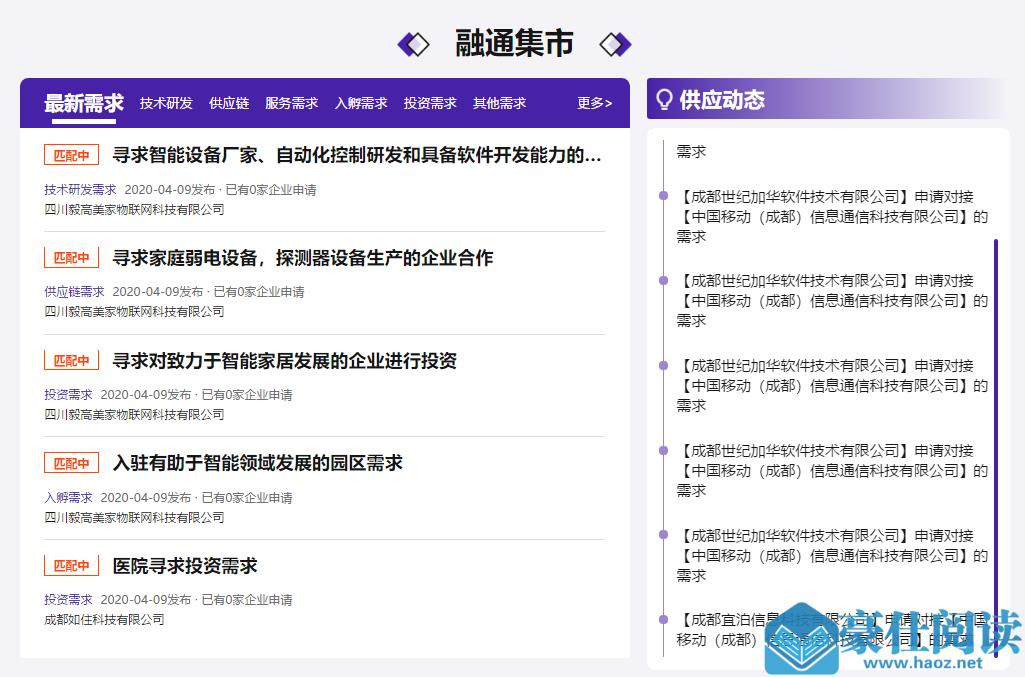Switch to 服务需求 tab
The height and width of the screenshot is (677, 1025).
click(x=292, y=103)
